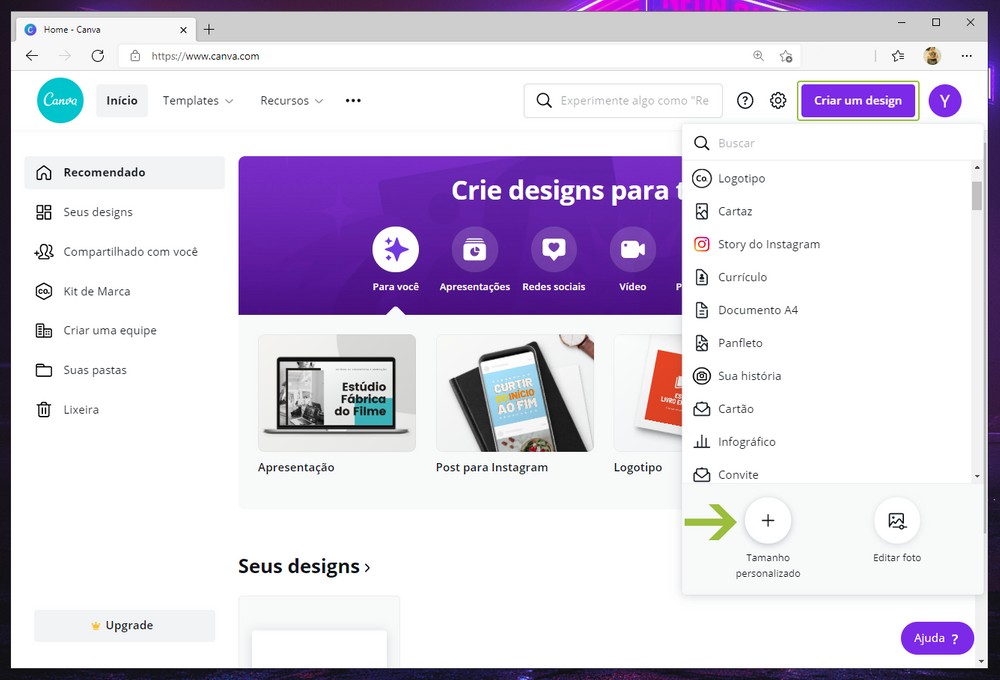
Task: Open the browser three-dot menu
Action: (x=967, y=55)
